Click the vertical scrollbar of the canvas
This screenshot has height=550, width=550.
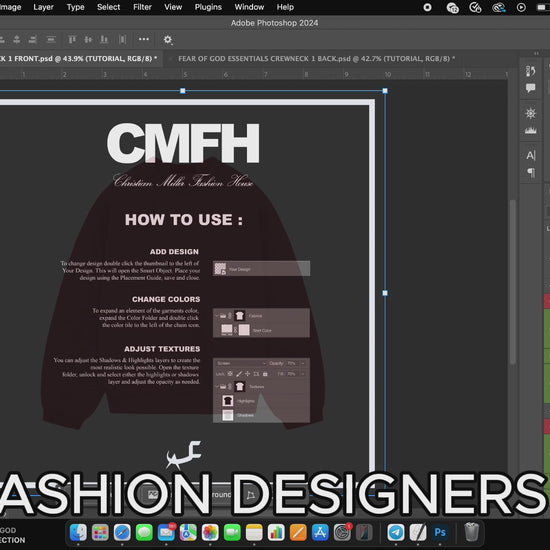(x=512, y=282)
